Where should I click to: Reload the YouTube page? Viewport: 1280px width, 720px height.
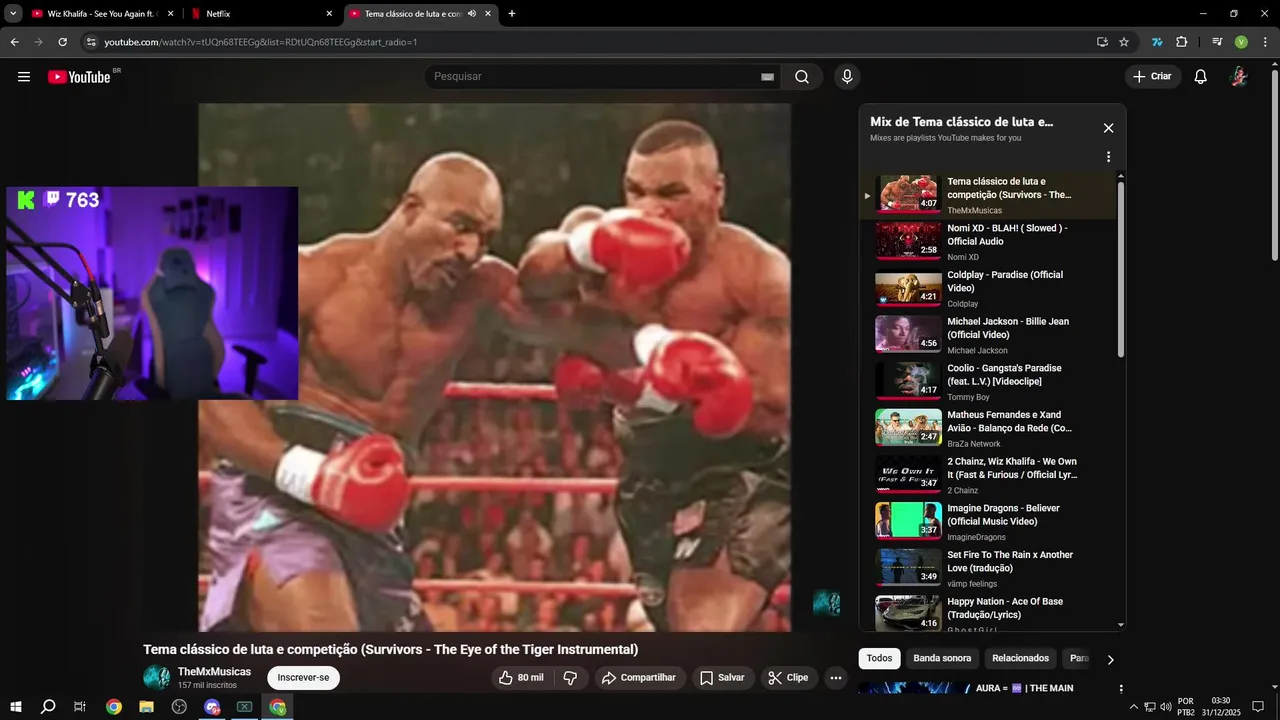pos(62,42)
